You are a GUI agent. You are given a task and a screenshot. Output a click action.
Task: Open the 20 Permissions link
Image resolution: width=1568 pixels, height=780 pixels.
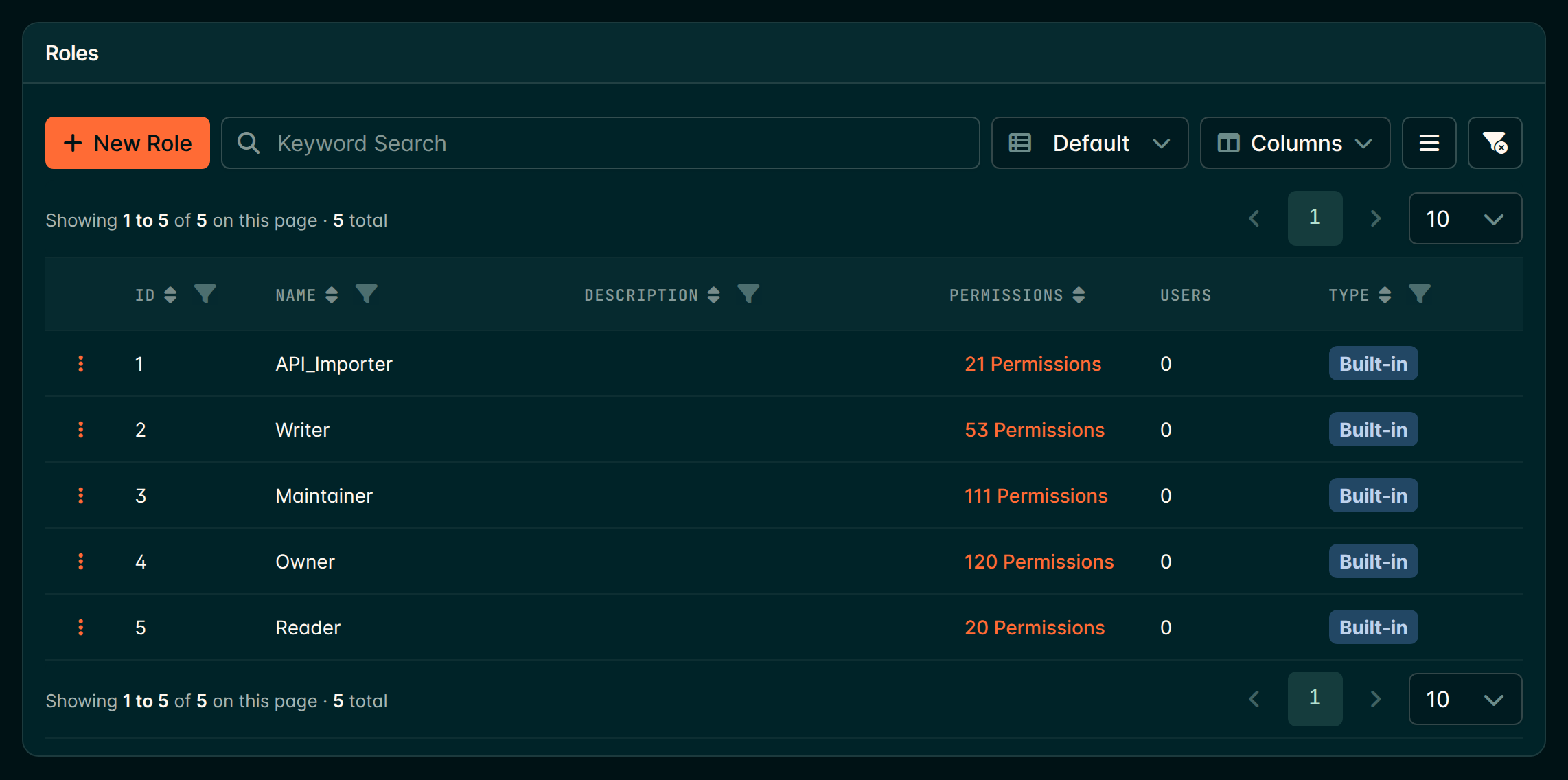tap(1035, 628)
